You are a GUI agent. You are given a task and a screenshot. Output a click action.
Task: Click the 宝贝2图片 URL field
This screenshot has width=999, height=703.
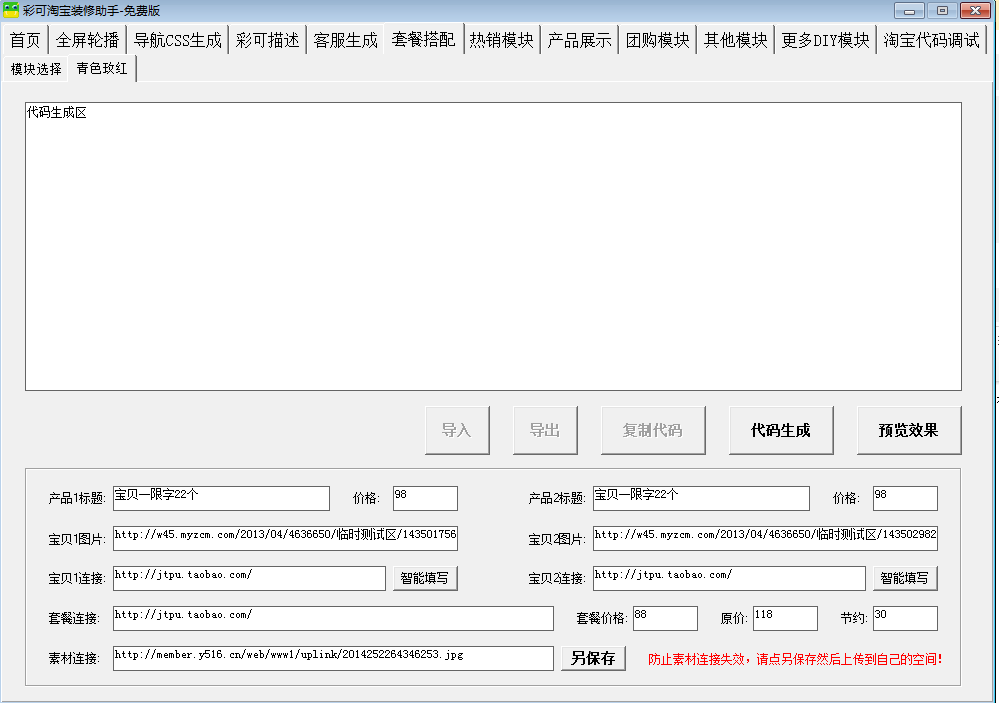[x=765, y=538]
